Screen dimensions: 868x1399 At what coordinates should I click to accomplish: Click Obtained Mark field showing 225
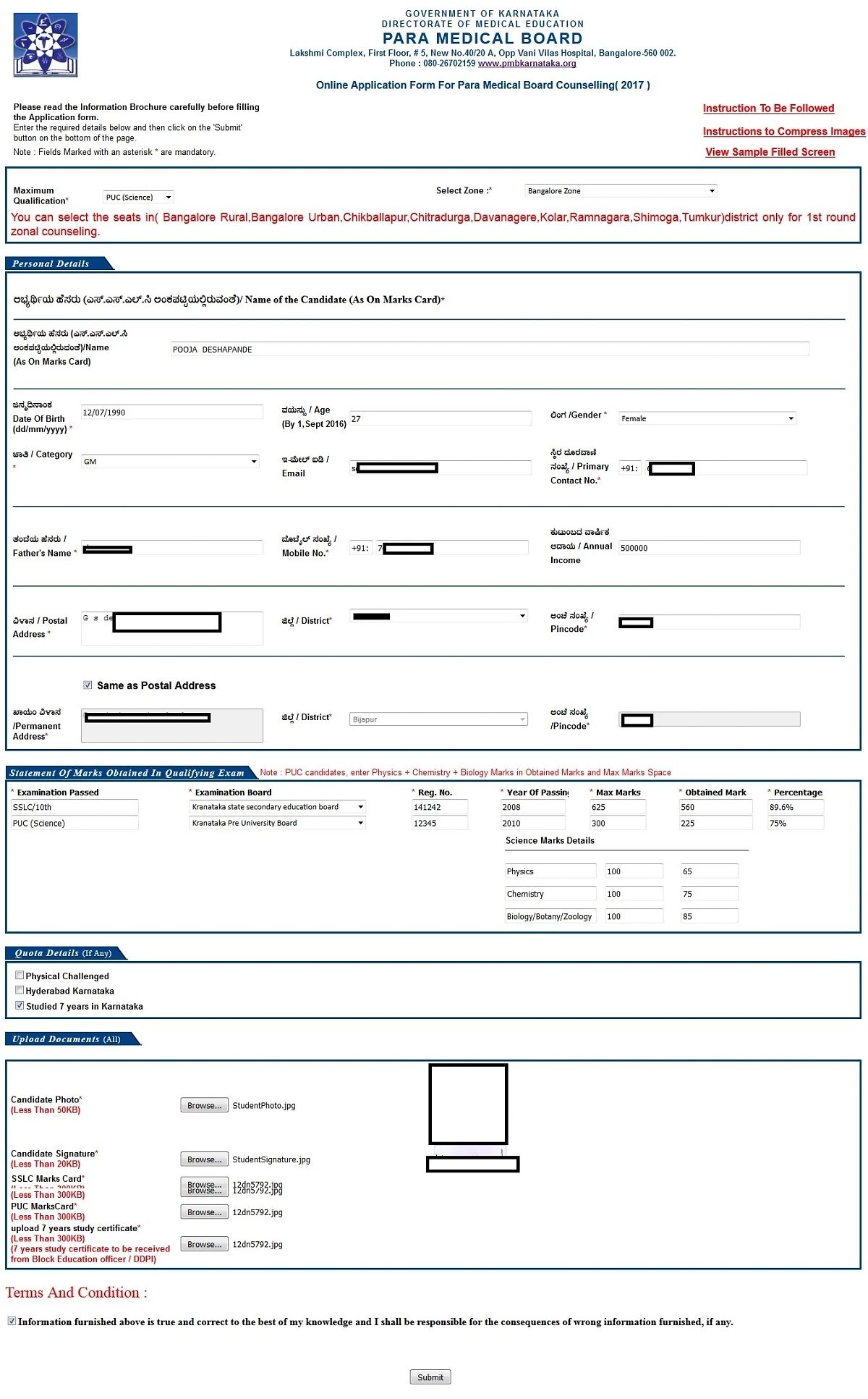(x=715, y=823)
